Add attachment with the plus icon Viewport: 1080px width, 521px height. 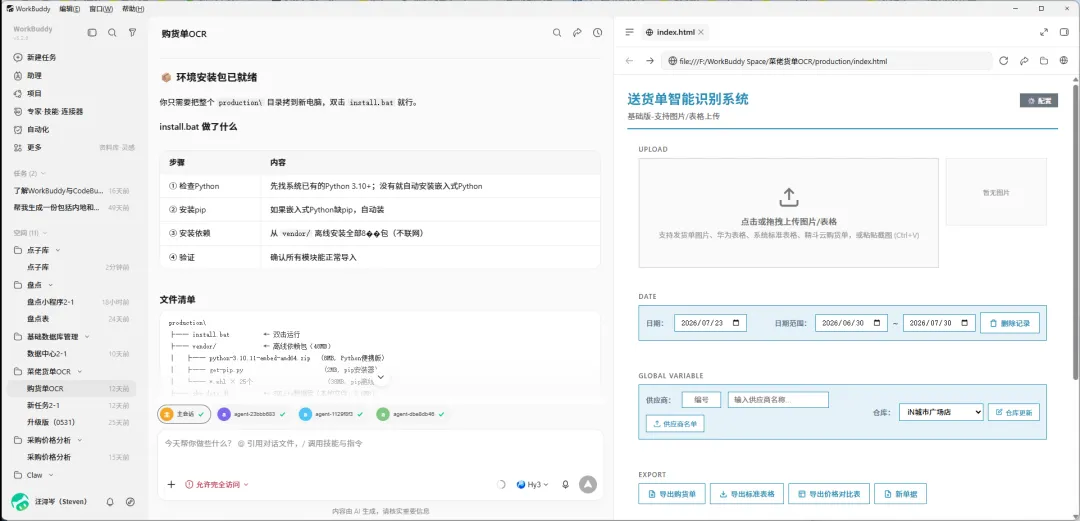[172, 484]
